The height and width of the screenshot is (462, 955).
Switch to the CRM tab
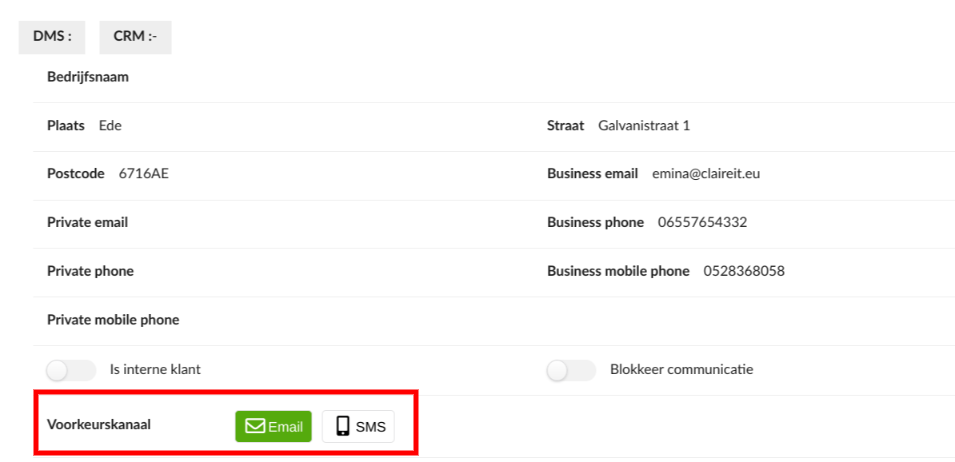[135, 36]
